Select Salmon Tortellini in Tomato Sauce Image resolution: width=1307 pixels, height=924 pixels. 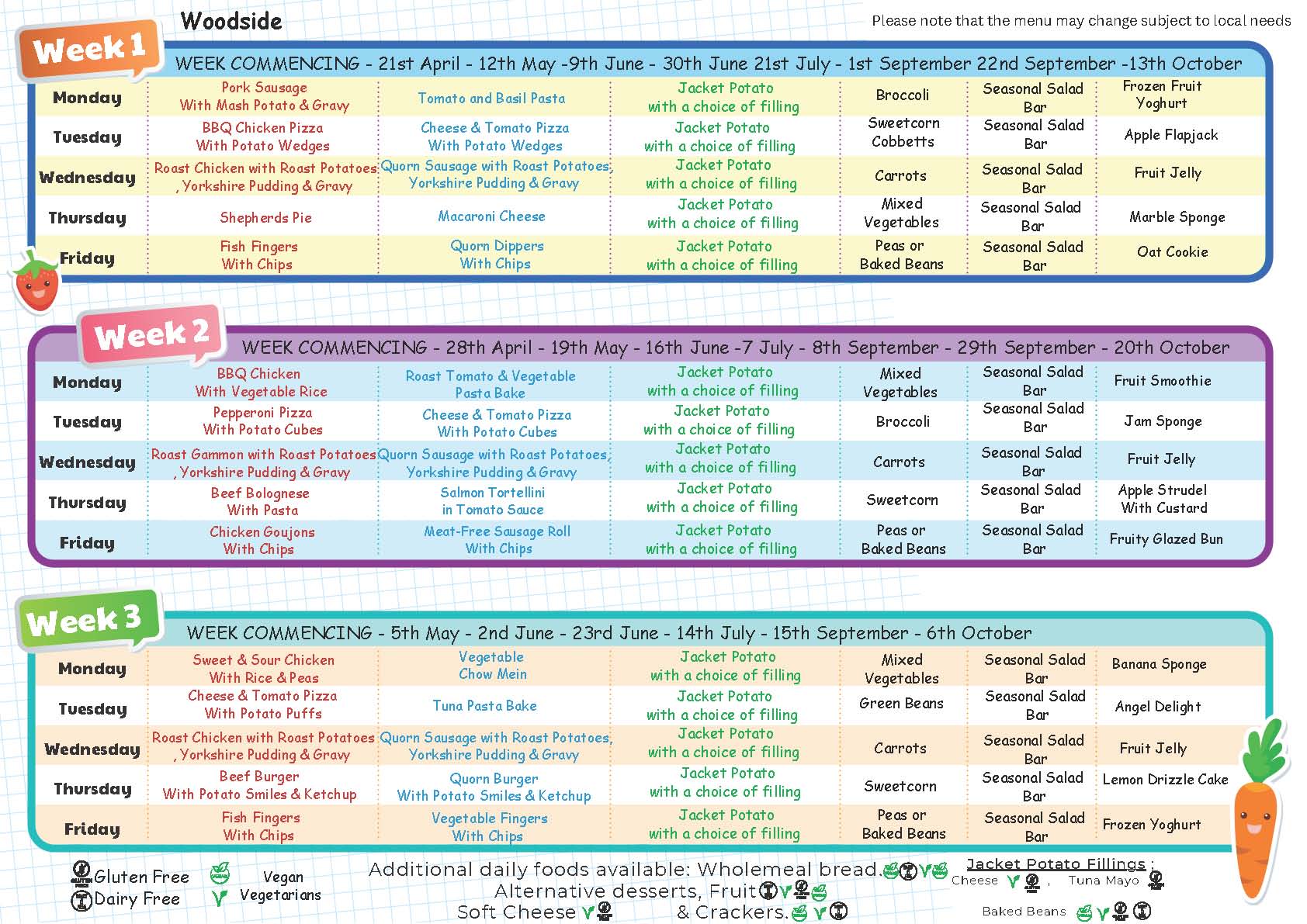492,501
